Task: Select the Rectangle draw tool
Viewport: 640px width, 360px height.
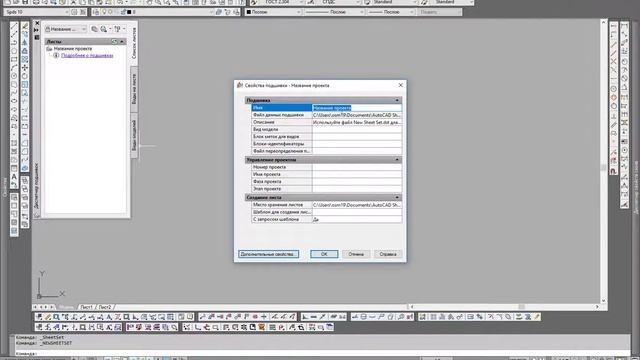Action: (x=14, y=60)
